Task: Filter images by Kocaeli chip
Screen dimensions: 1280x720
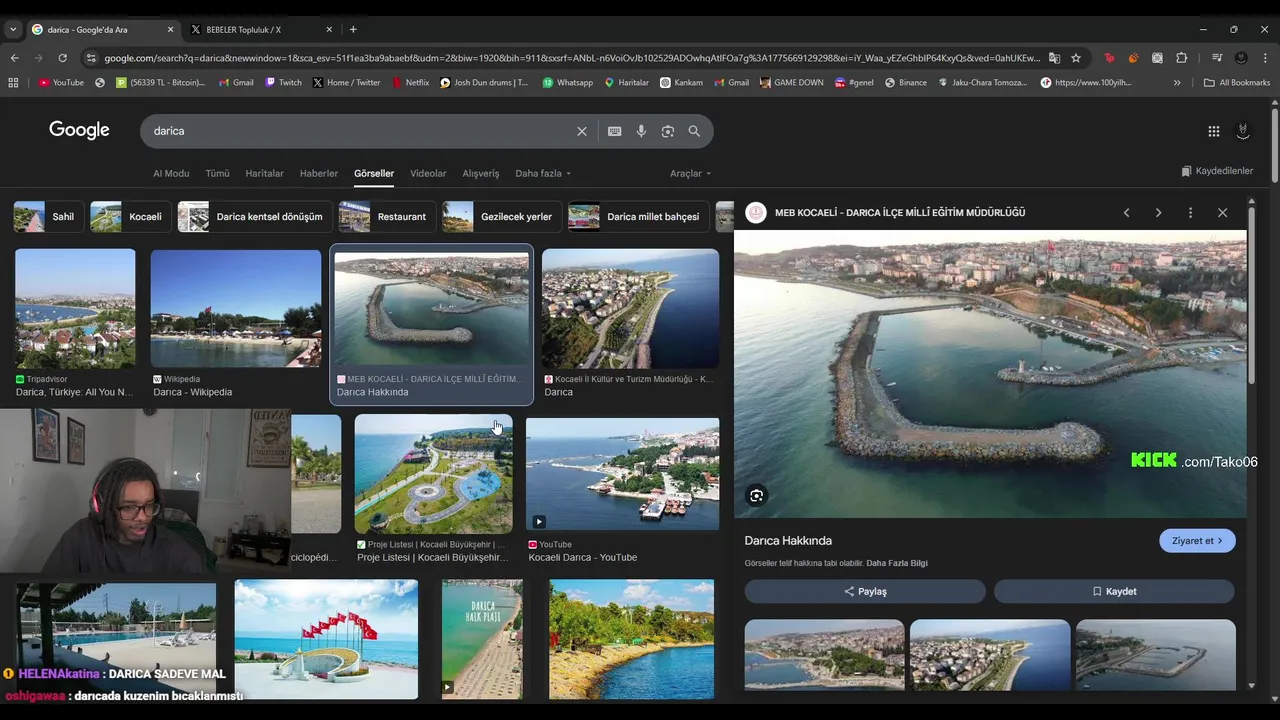Action: click(130, 217)
